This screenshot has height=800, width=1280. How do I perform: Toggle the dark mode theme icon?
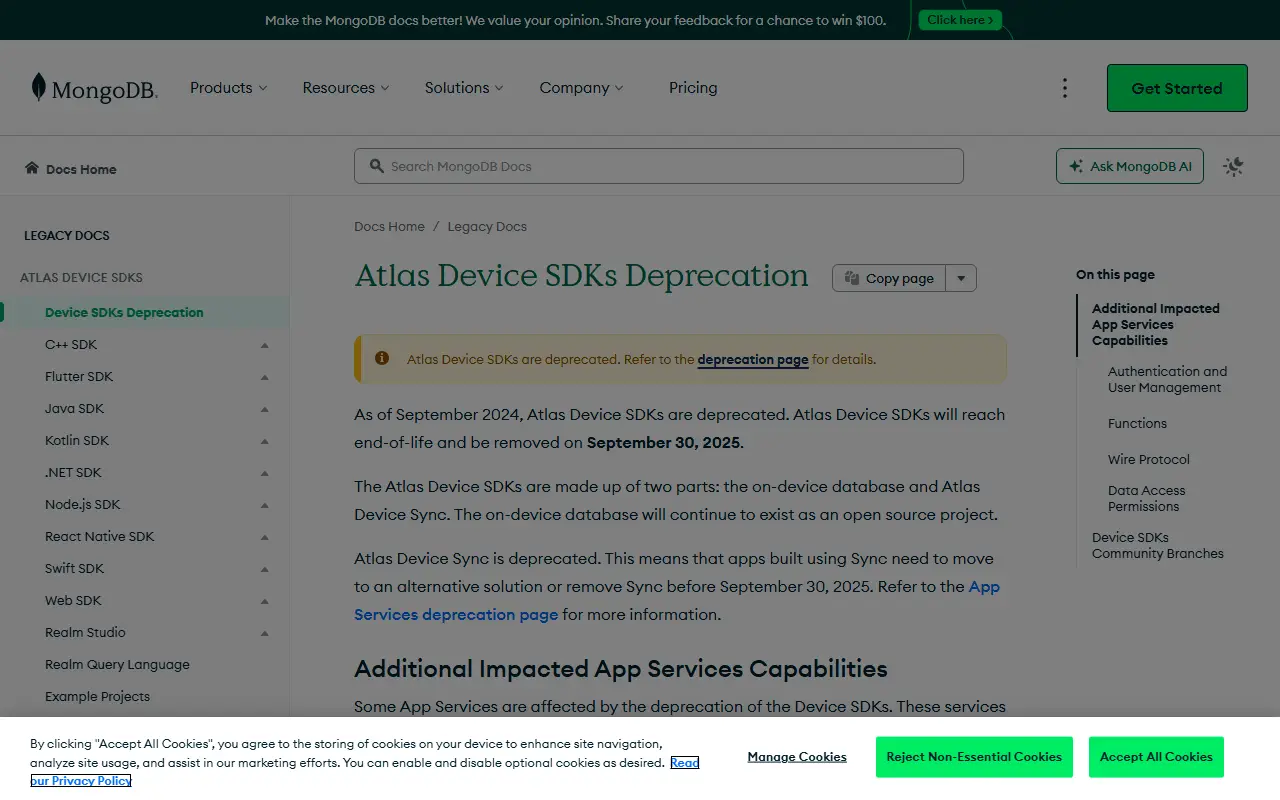[x=1233, y=167]
